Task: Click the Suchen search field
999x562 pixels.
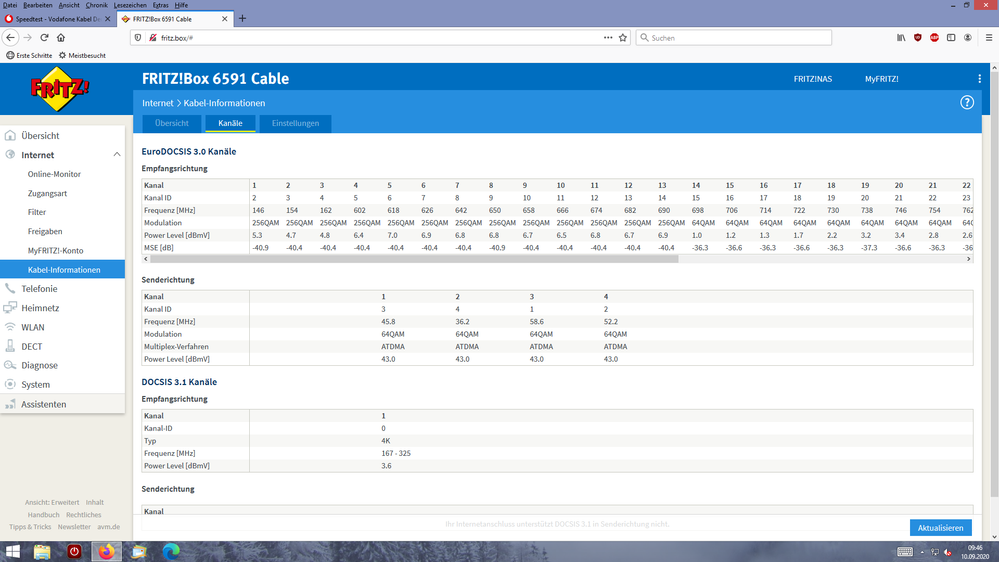Action: [x=733, y=38]
